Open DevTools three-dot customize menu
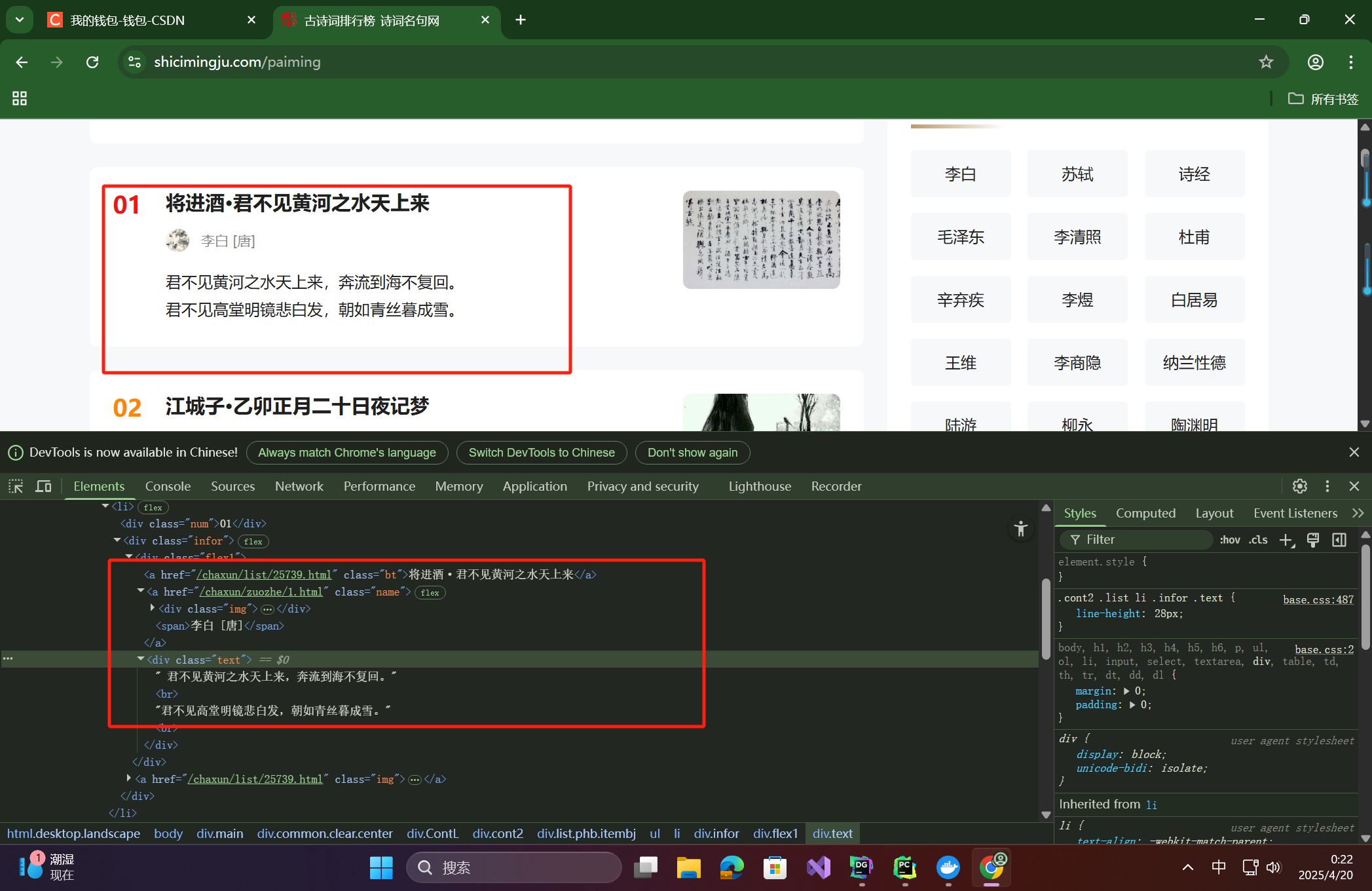 coord(1327,486)
